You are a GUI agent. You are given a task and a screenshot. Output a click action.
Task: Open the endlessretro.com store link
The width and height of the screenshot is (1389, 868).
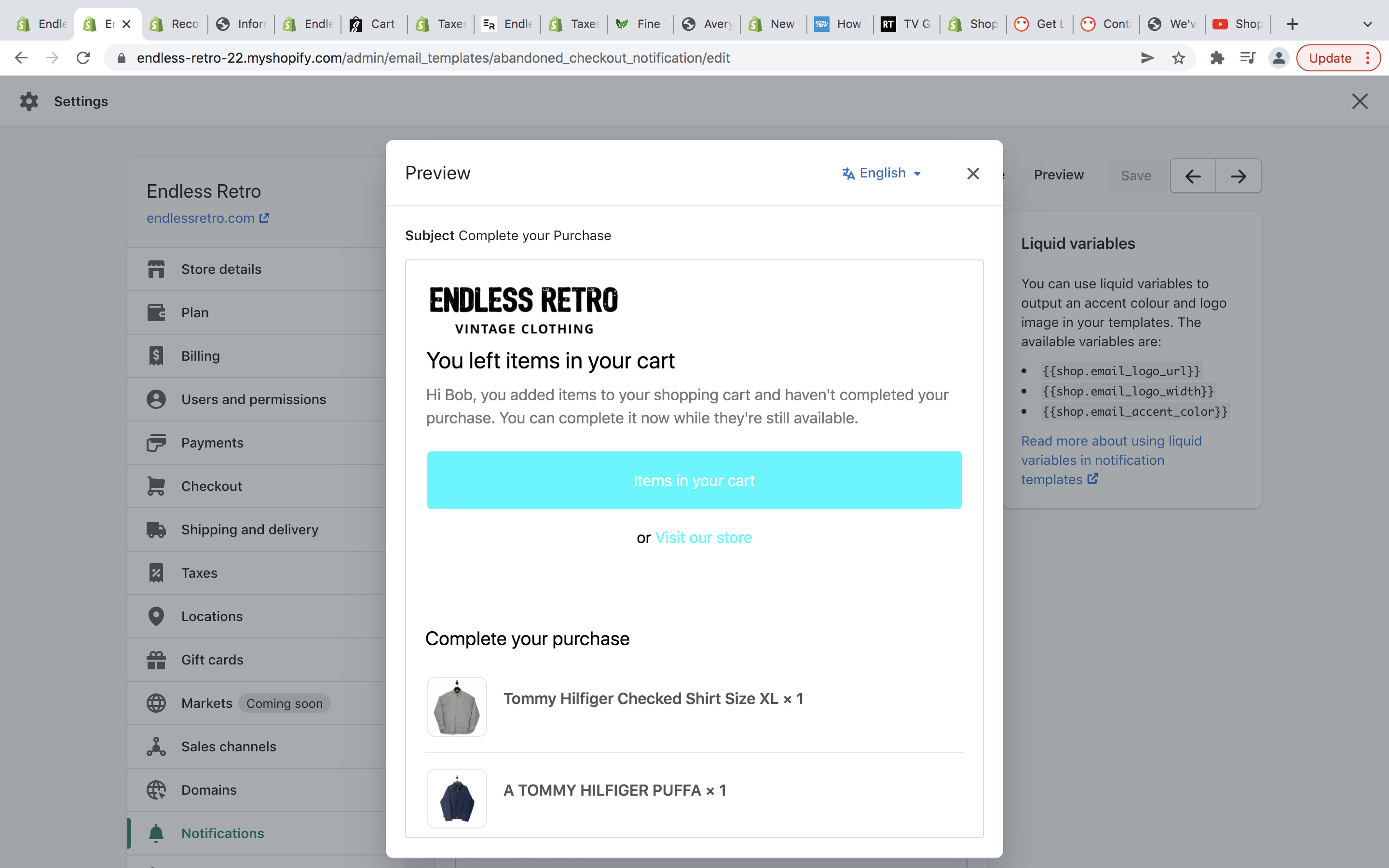[x=207, y=218]
